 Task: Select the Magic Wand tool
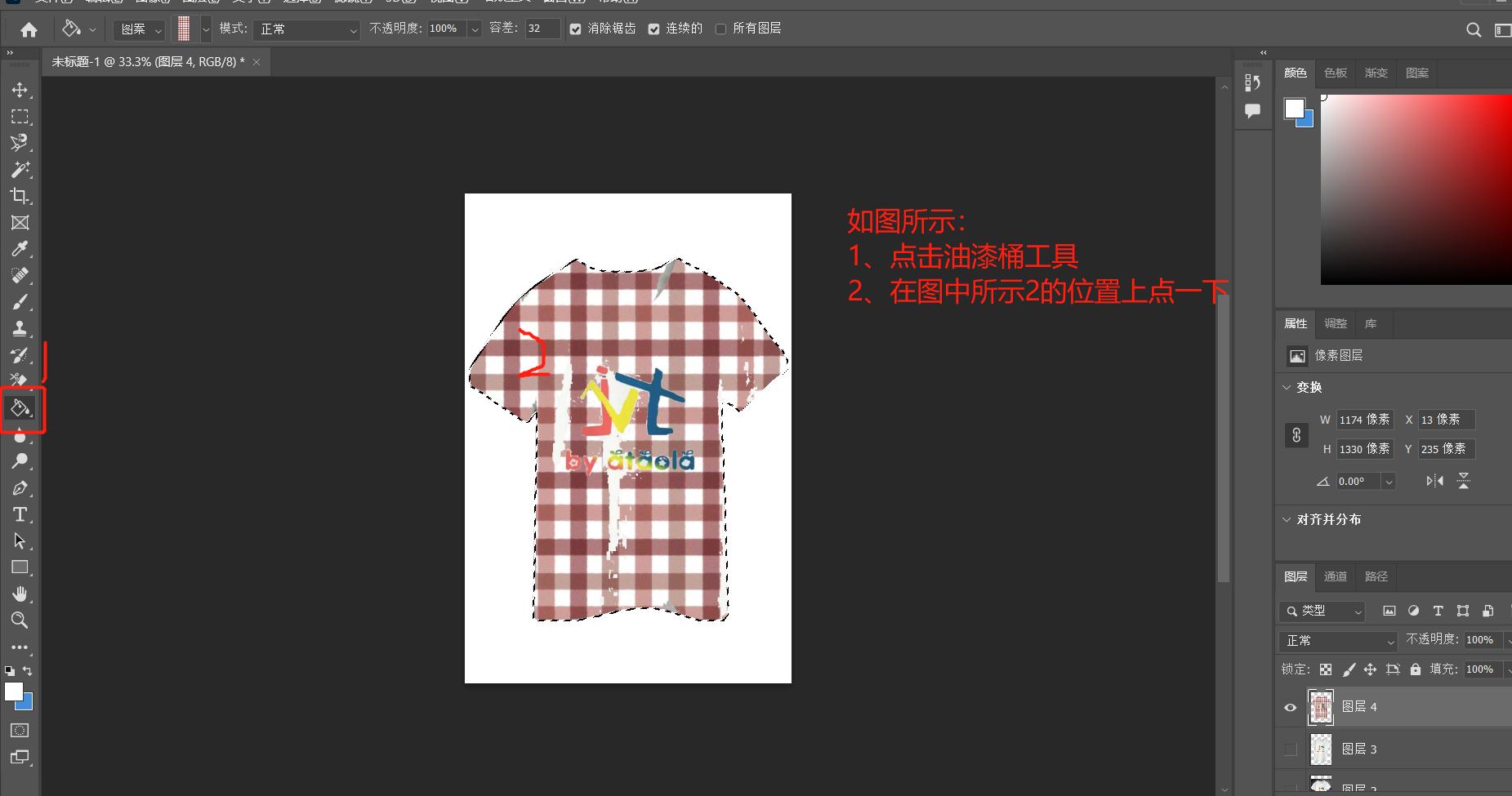click(x=20, y=170)
